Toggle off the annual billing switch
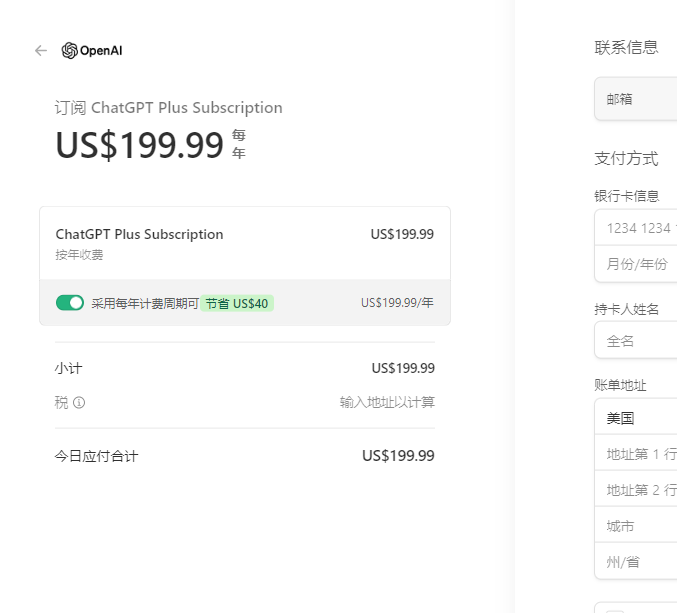677x613 pixels. 70,303
